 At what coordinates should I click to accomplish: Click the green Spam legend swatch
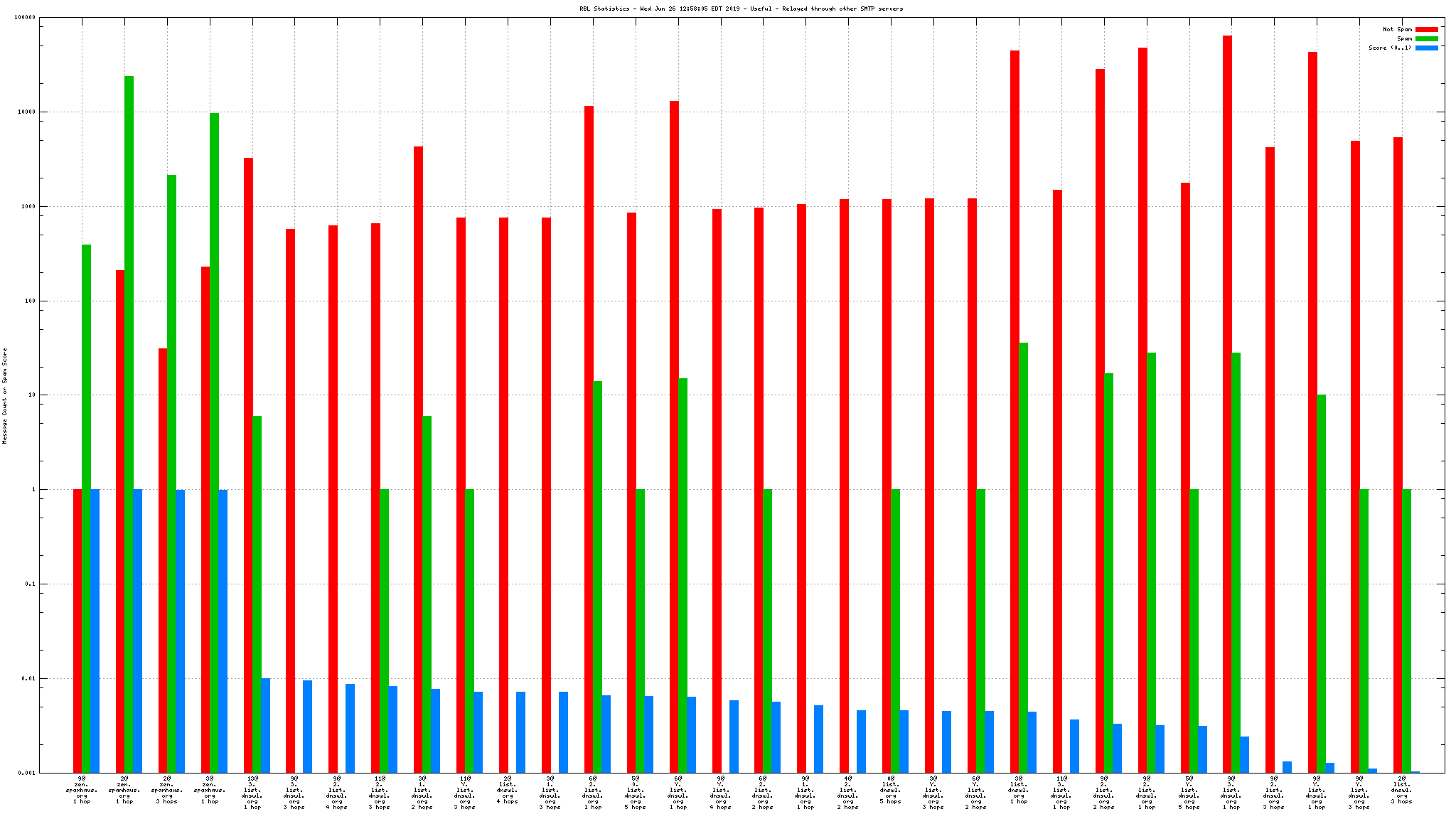(1426, 38)
